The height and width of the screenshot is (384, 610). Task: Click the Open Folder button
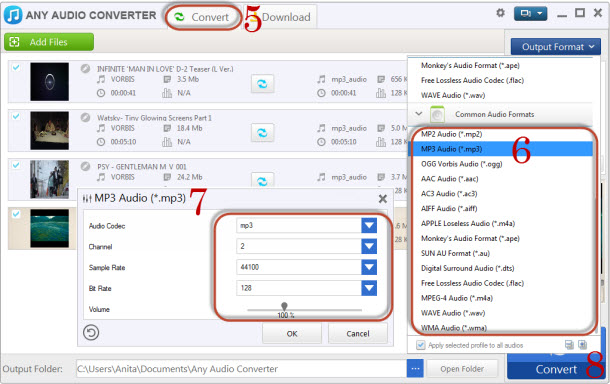[462, 369]
